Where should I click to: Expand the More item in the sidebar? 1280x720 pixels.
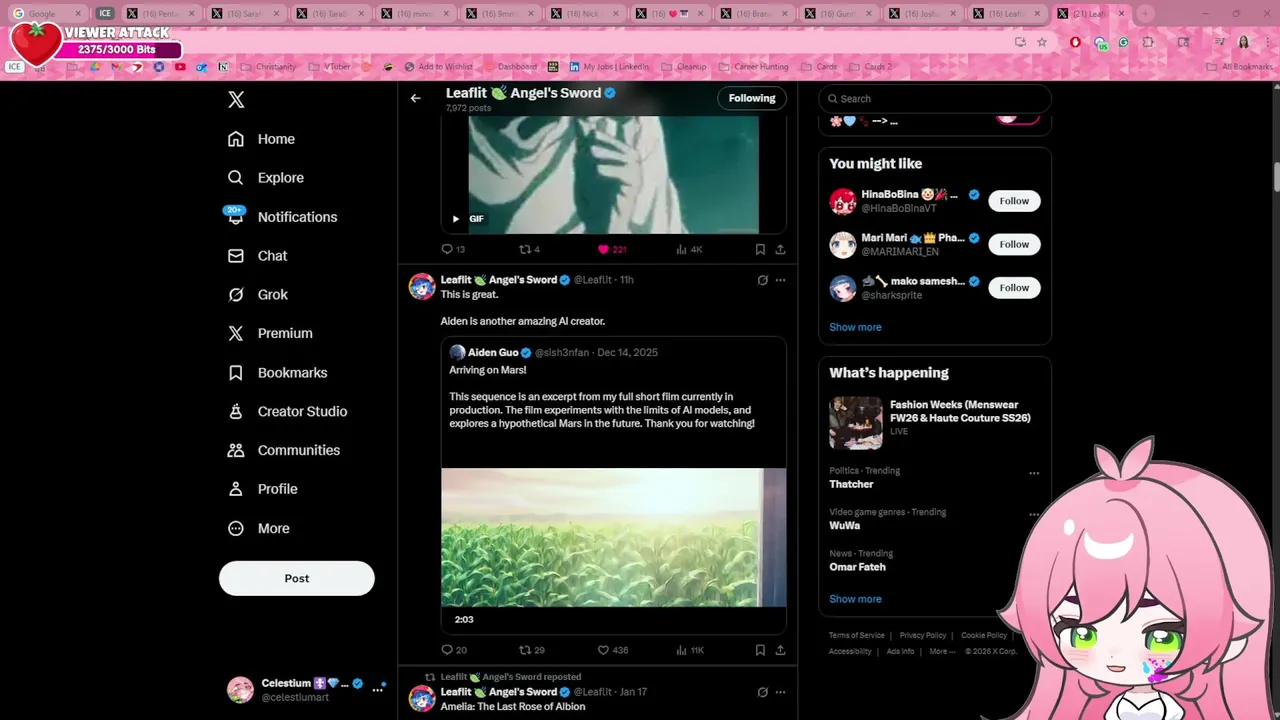click(x=259, y=528)
